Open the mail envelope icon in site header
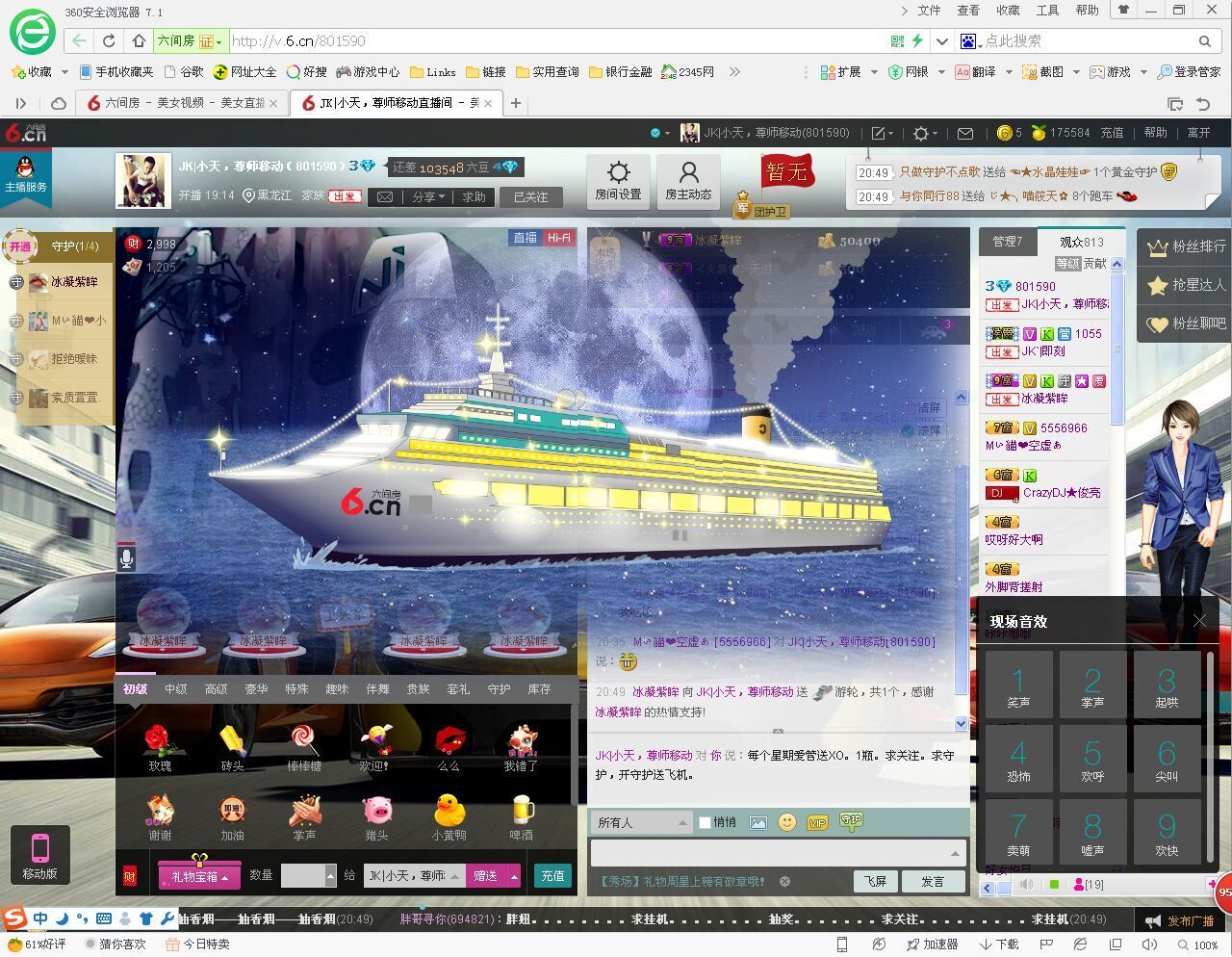1232x957 pixels. click(965, 133)
